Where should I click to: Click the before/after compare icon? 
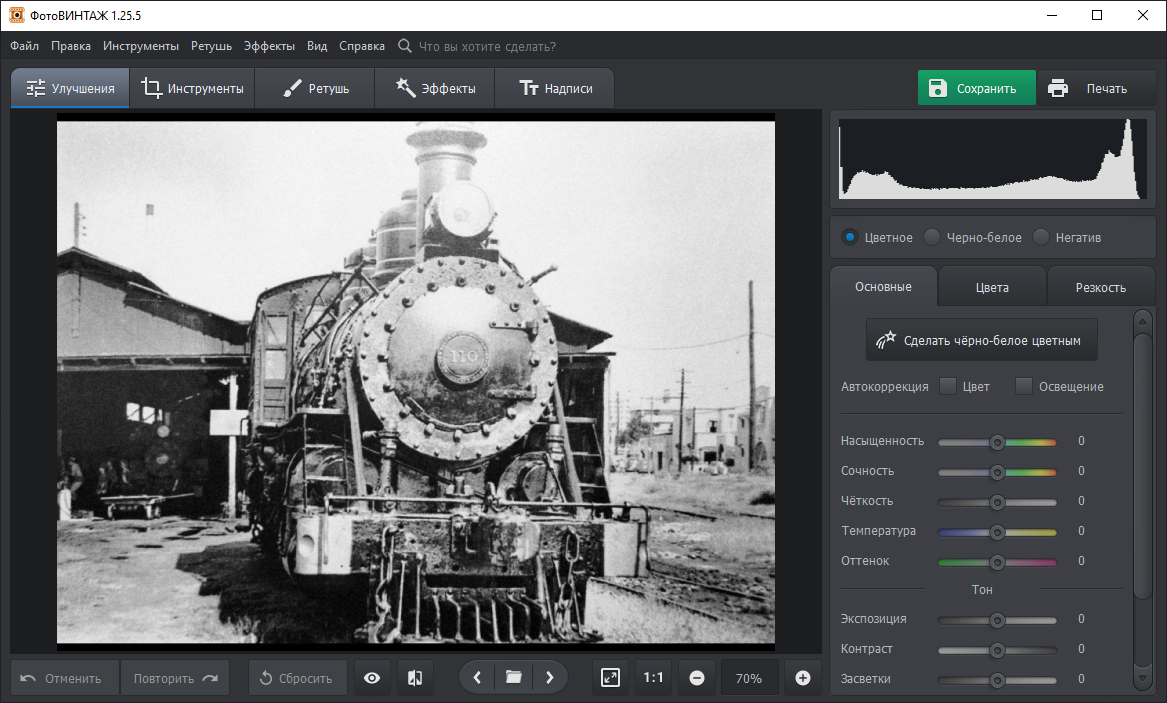415,678
